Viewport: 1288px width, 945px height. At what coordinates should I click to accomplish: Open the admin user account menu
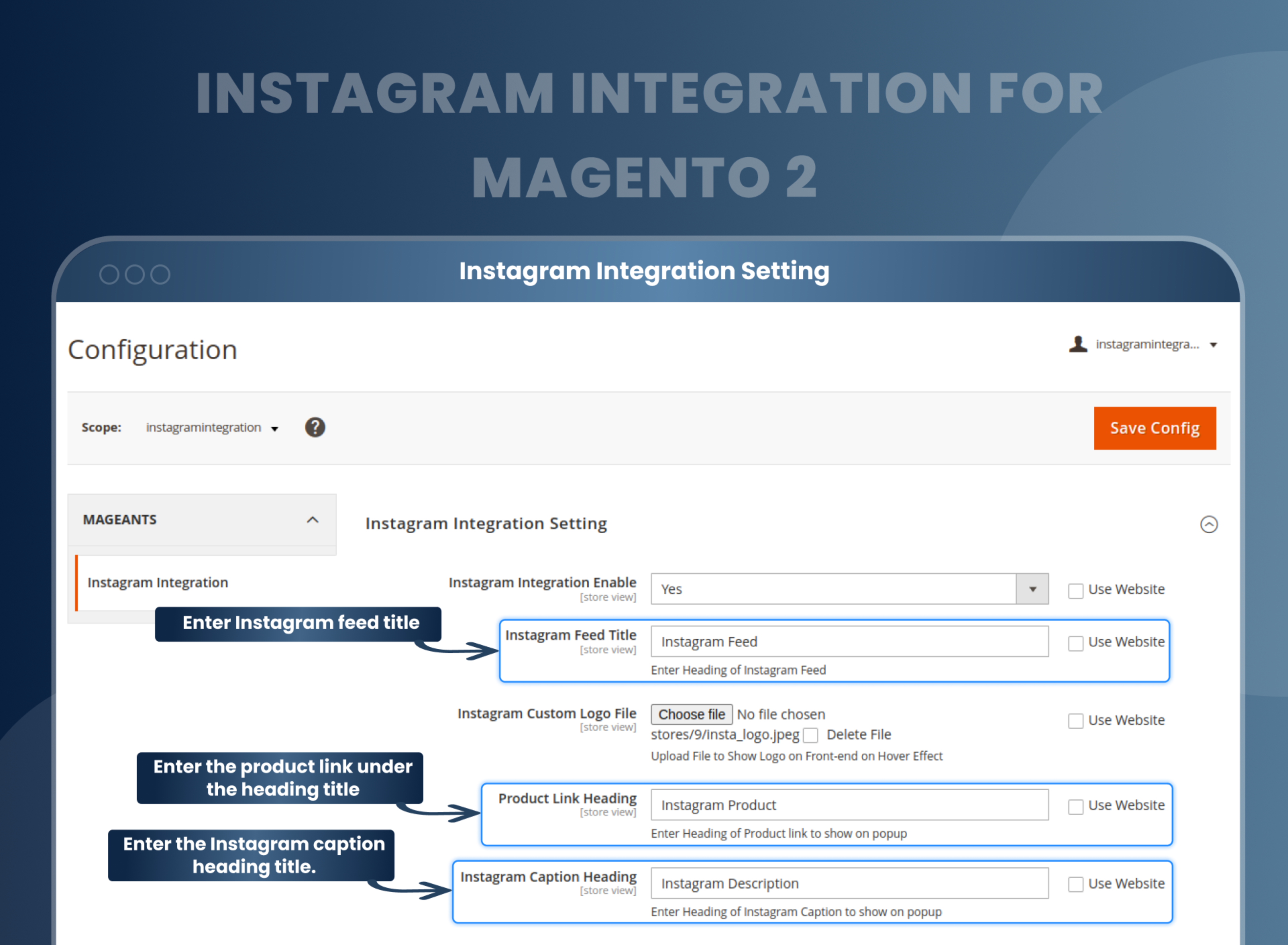[1143, 344]
